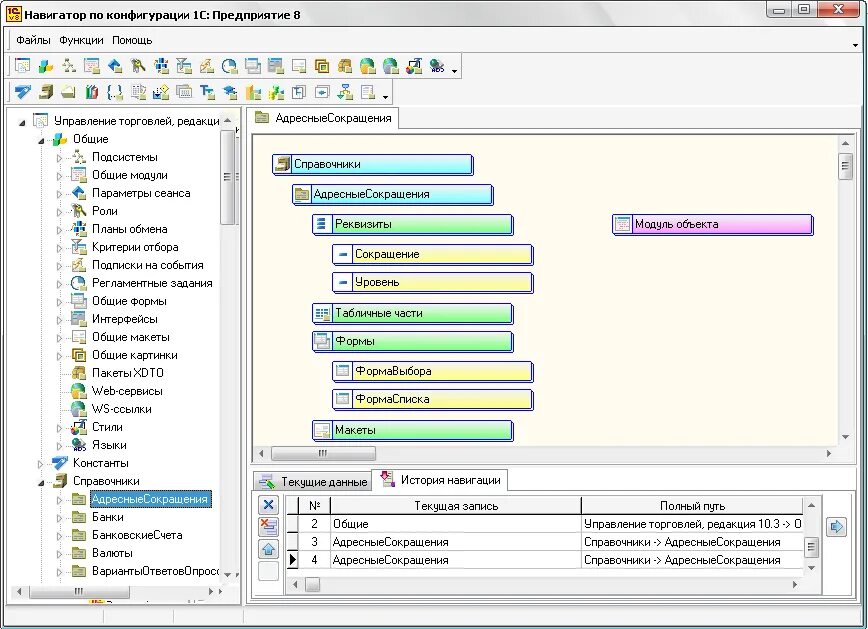This screenshot has width=868, height=629.
Task: Click the Справочники drawer toolbar icon
Action: tap(46, 92)
